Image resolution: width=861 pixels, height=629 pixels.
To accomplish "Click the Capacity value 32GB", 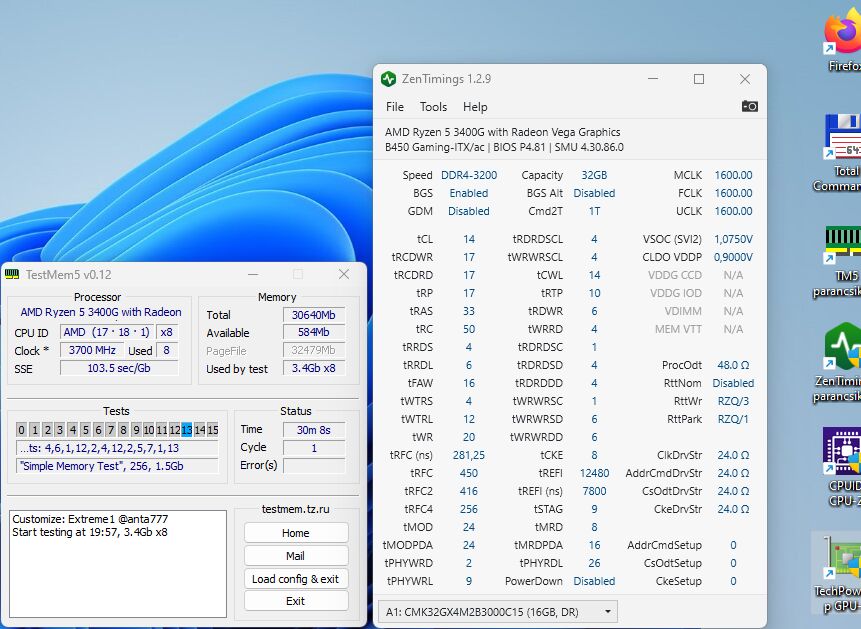I will (x=594, y=175).
